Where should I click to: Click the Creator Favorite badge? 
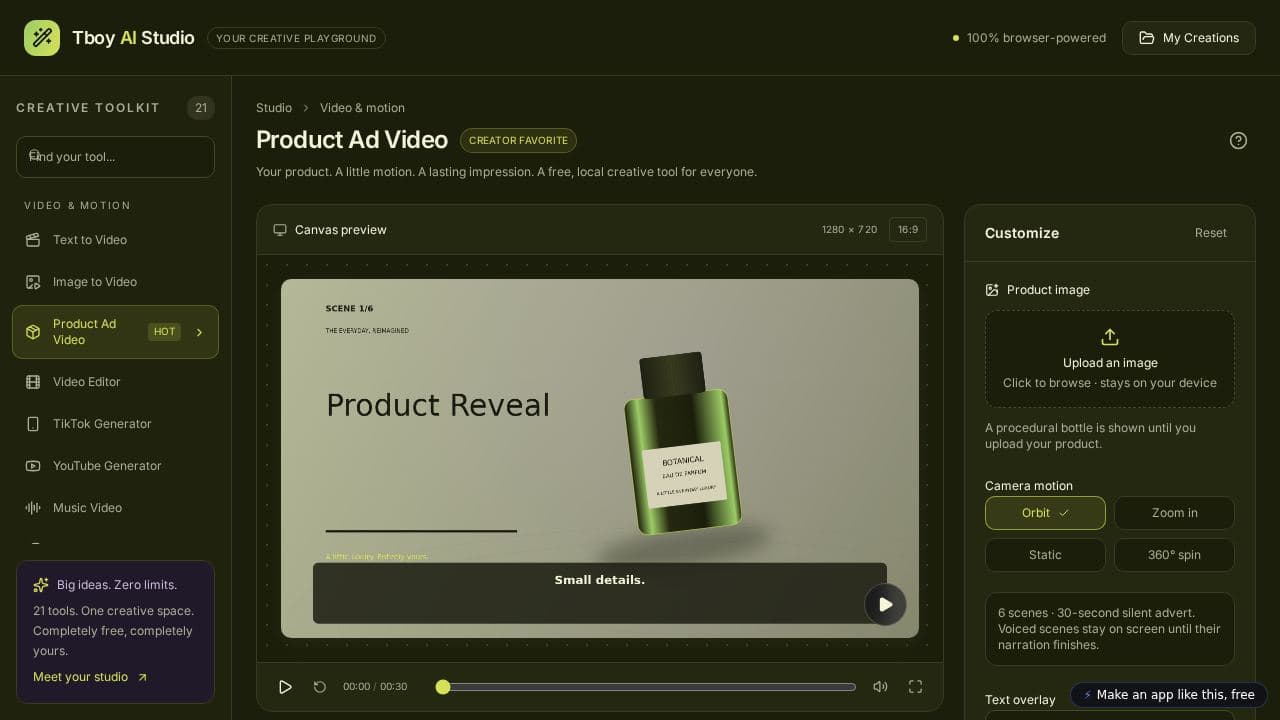(x=518, y=140)
